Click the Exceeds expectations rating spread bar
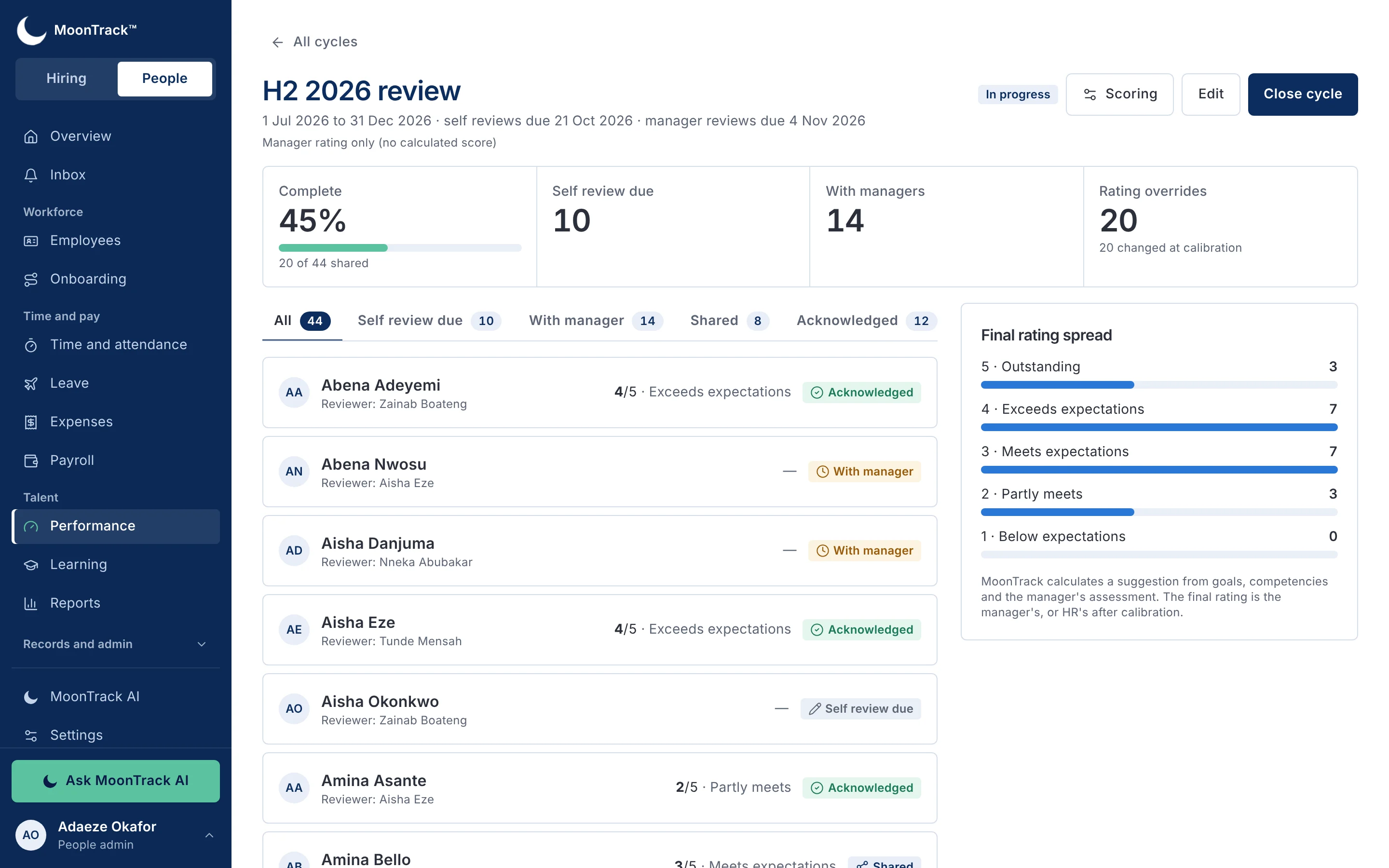1389x868 pixels. click(1159, 427)
